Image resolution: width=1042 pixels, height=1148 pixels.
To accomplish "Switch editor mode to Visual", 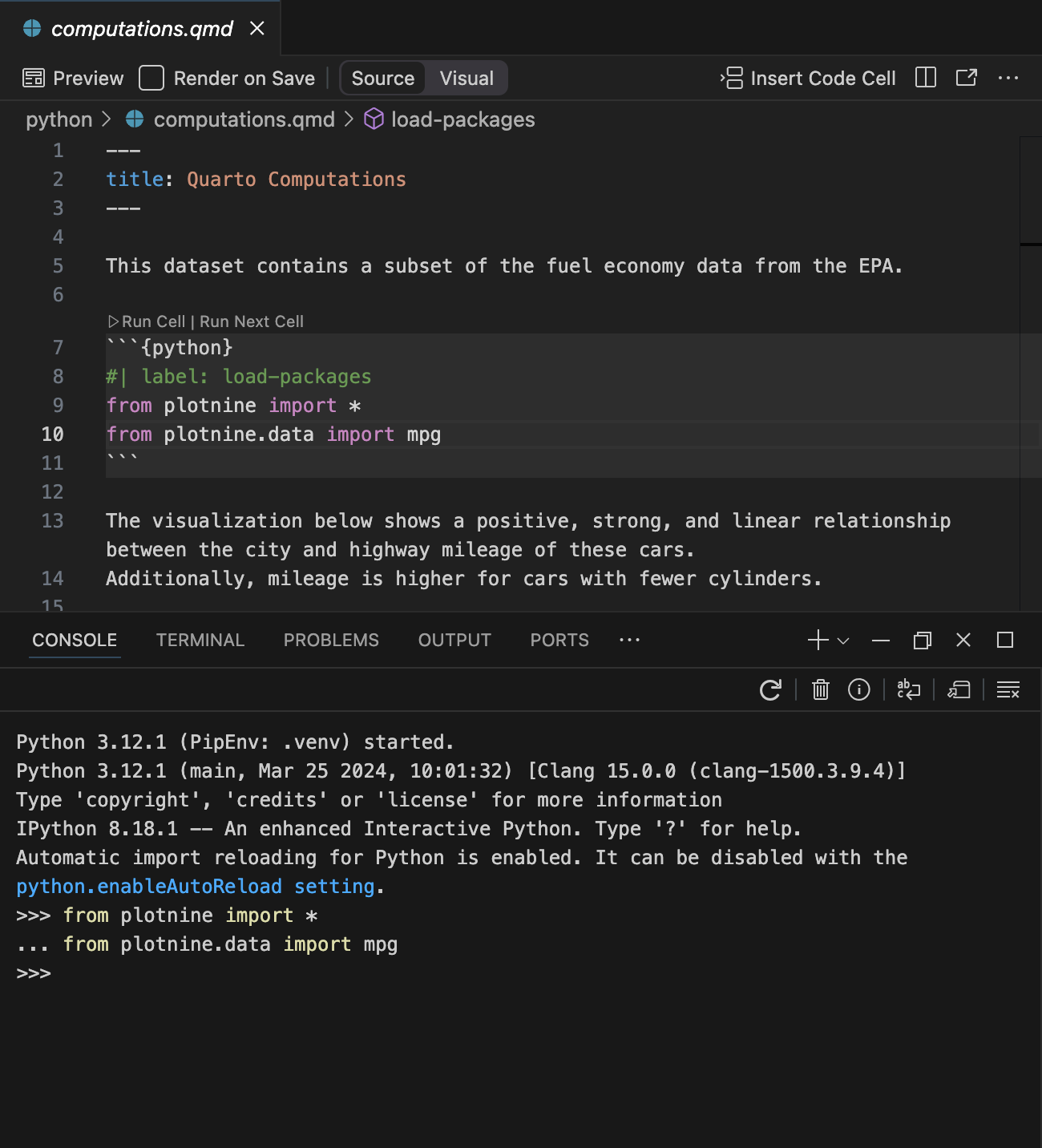I will (466, 78).
